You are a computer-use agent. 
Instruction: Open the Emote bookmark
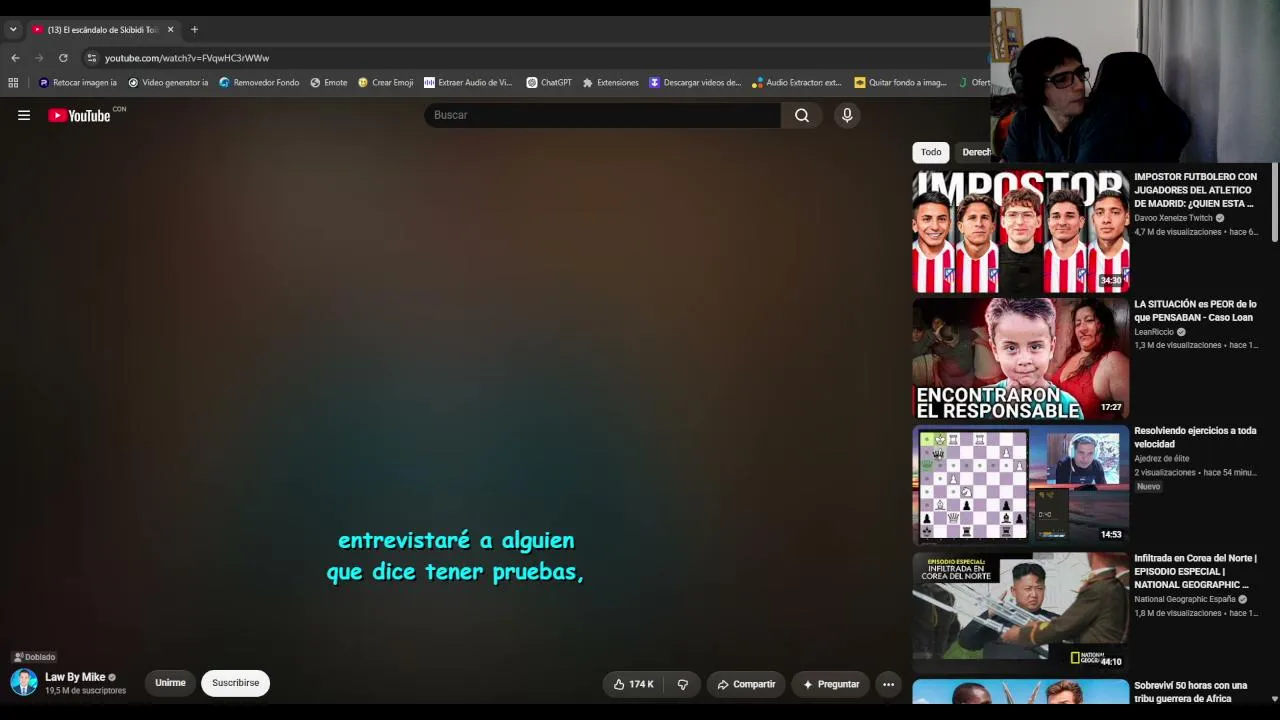(x=329, y=83)
